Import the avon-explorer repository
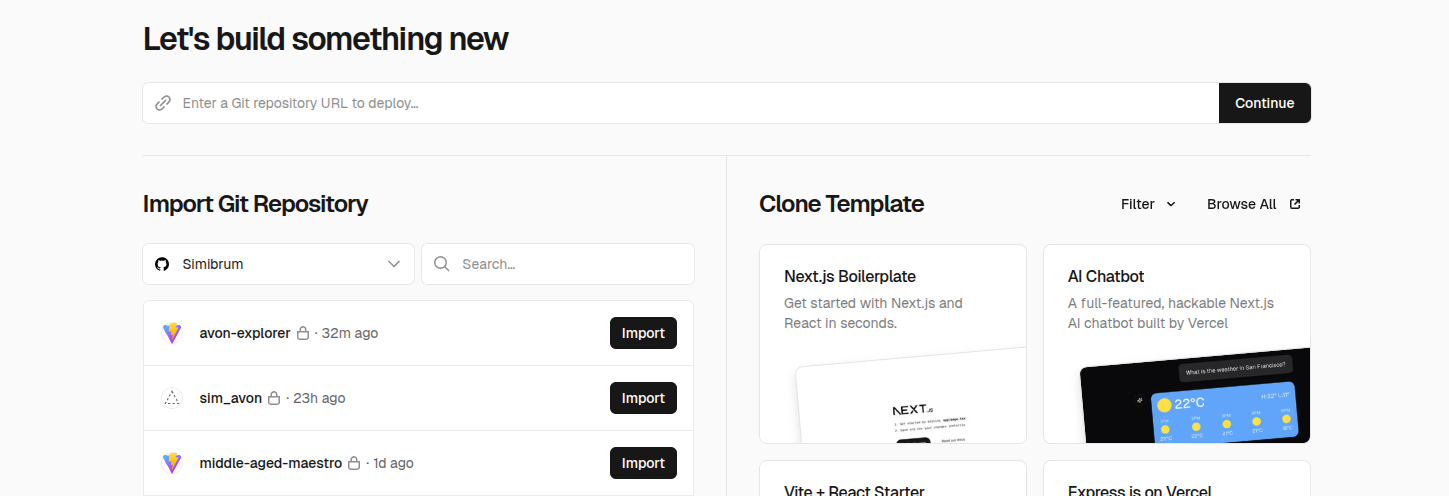This screenshot has height=496, width=1449. [x=643, y=333]
